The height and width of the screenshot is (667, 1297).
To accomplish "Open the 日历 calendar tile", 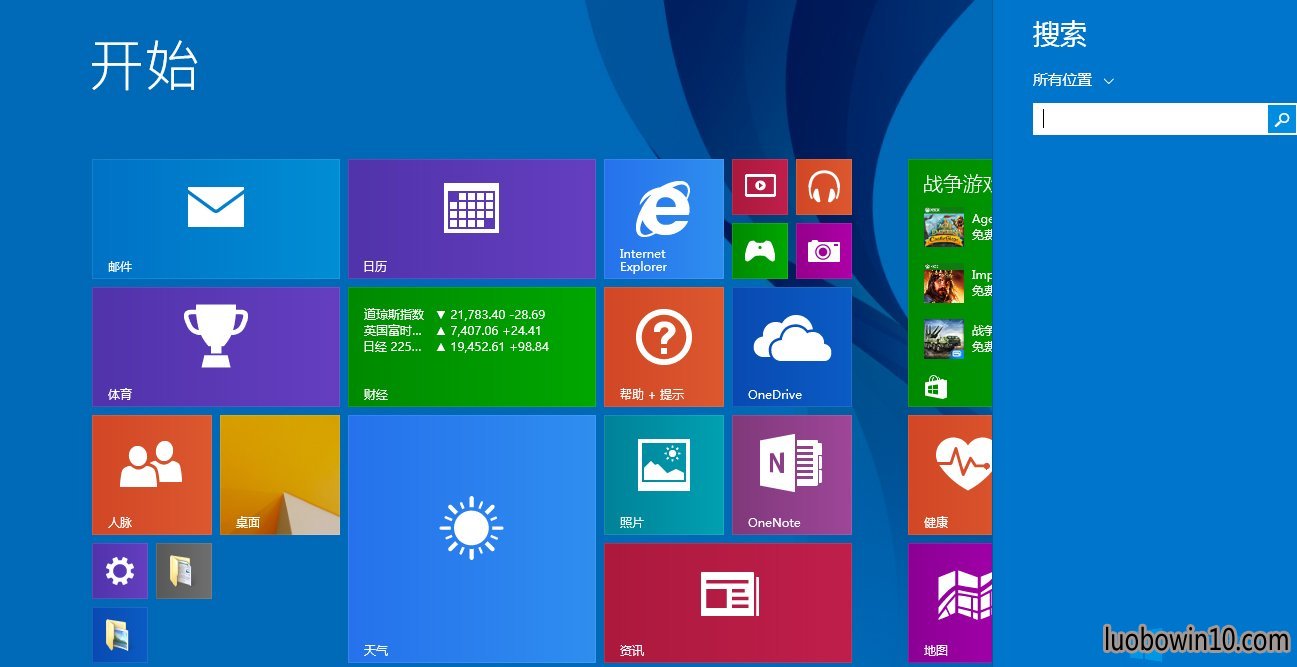I will (x=472, y=219).
